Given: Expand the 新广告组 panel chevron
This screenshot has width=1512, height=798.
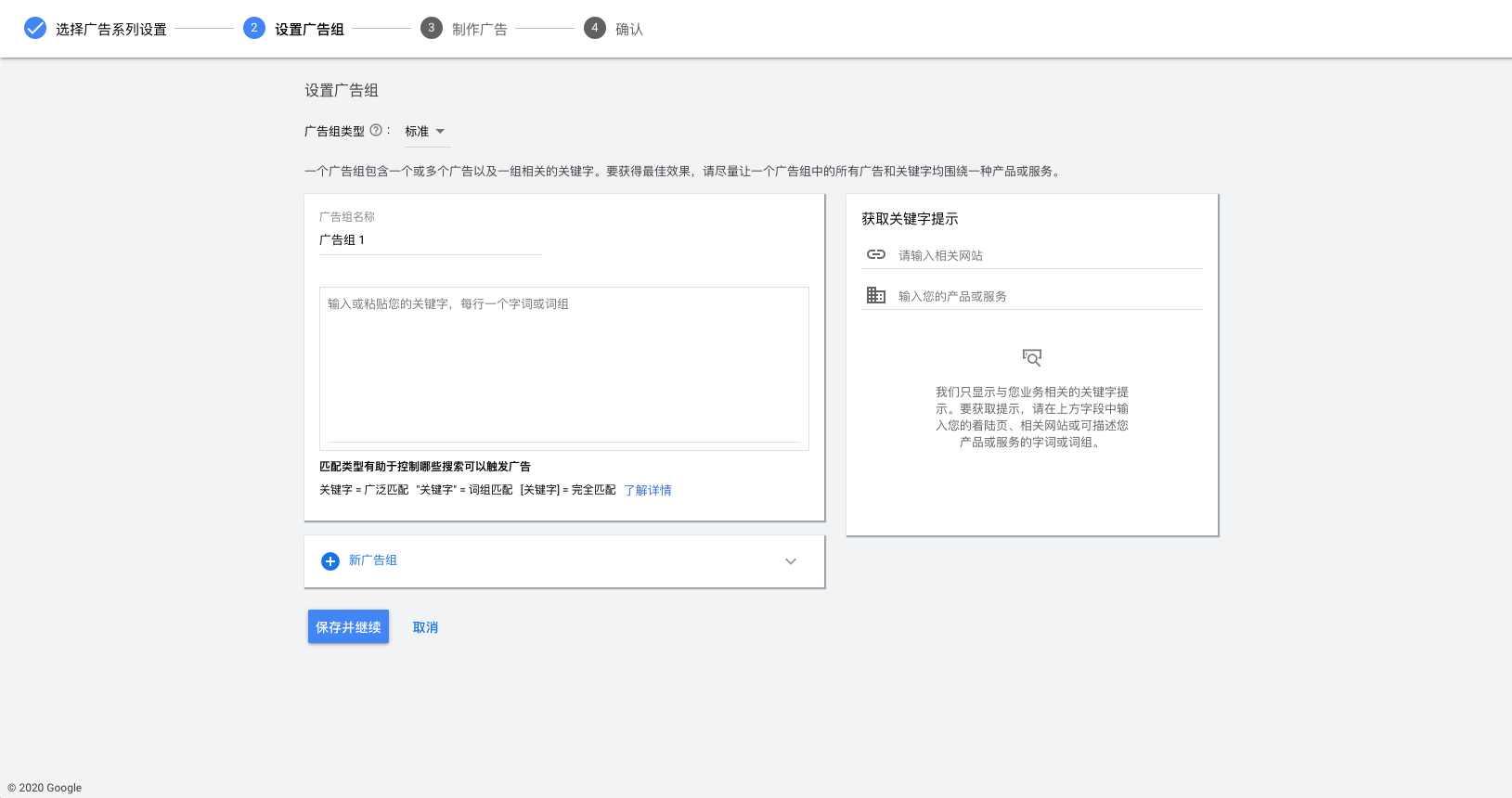Looking at the screenshot, I should (791, 561).
